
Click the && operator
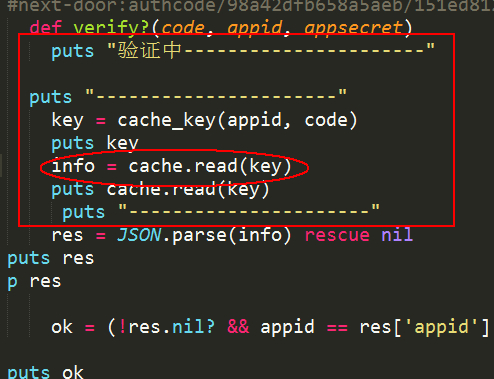coord(238,327)
